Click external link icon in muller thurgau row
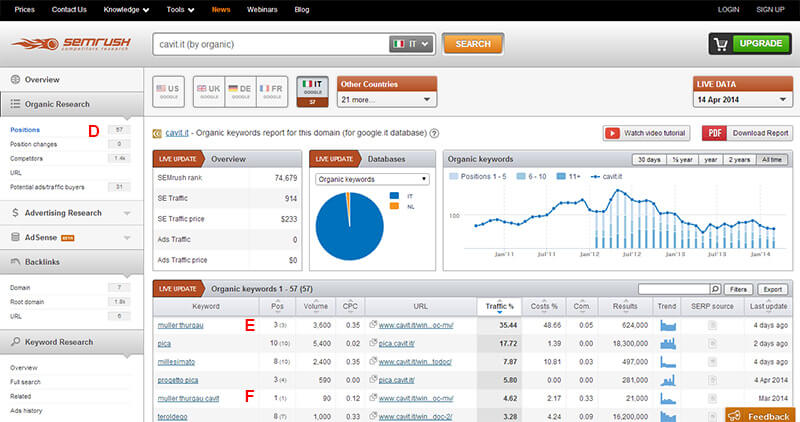 pos(373,325)
